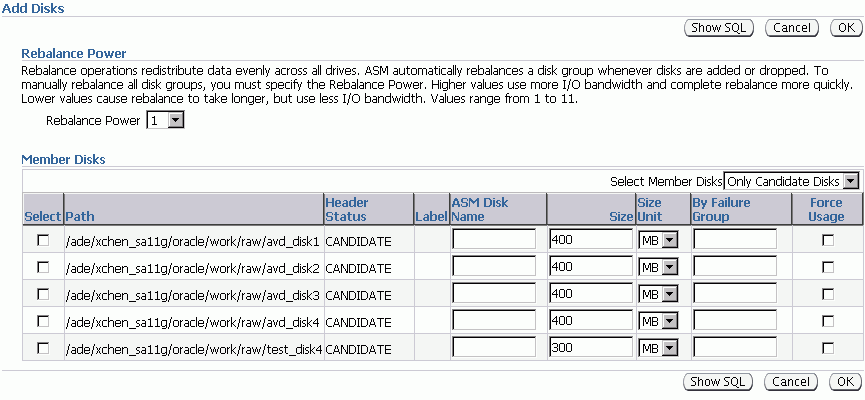The height and width of the screenshot is (400, 865).
Task: Focus ASM Disk Name field for avd_disk4
Action: point(494,321)
